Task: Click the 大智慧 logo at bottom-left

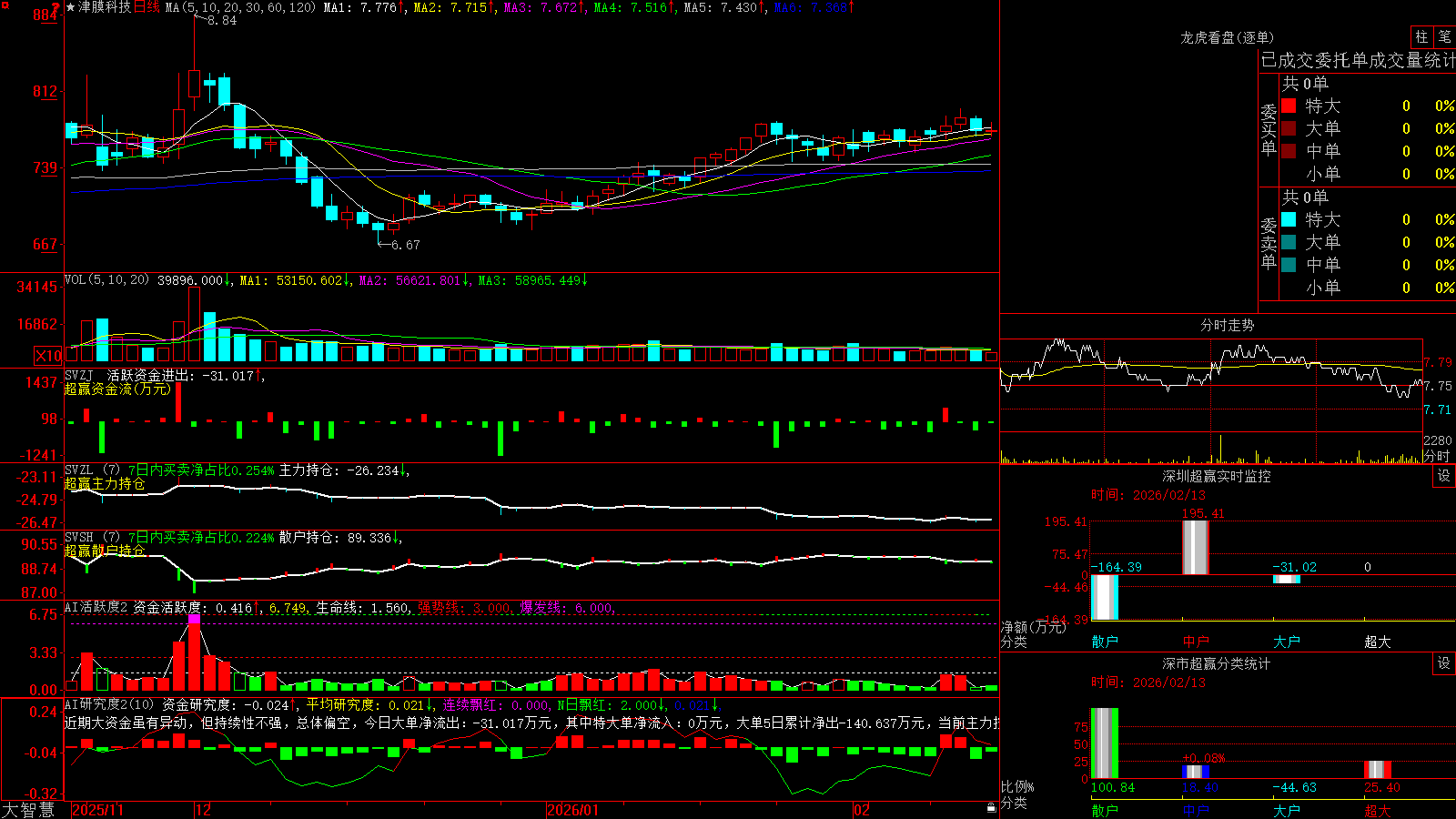Action: 28,809
